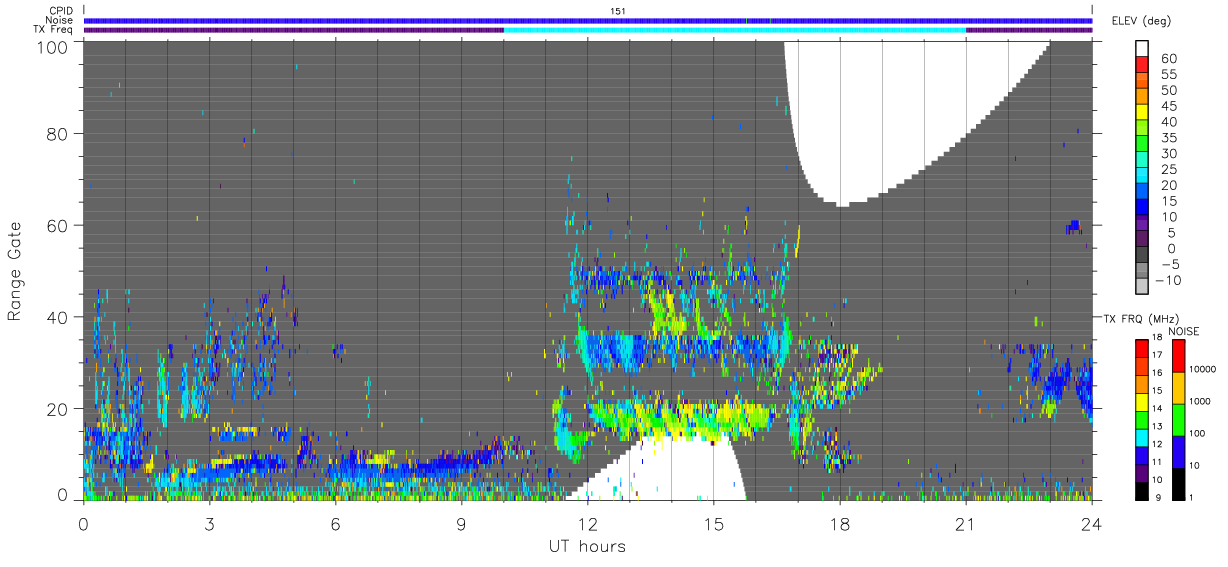This screenshot has height=567, width=1228.
Task: Pick the red ELEV swatch between 55 and 60
Action: [1142, 65]
